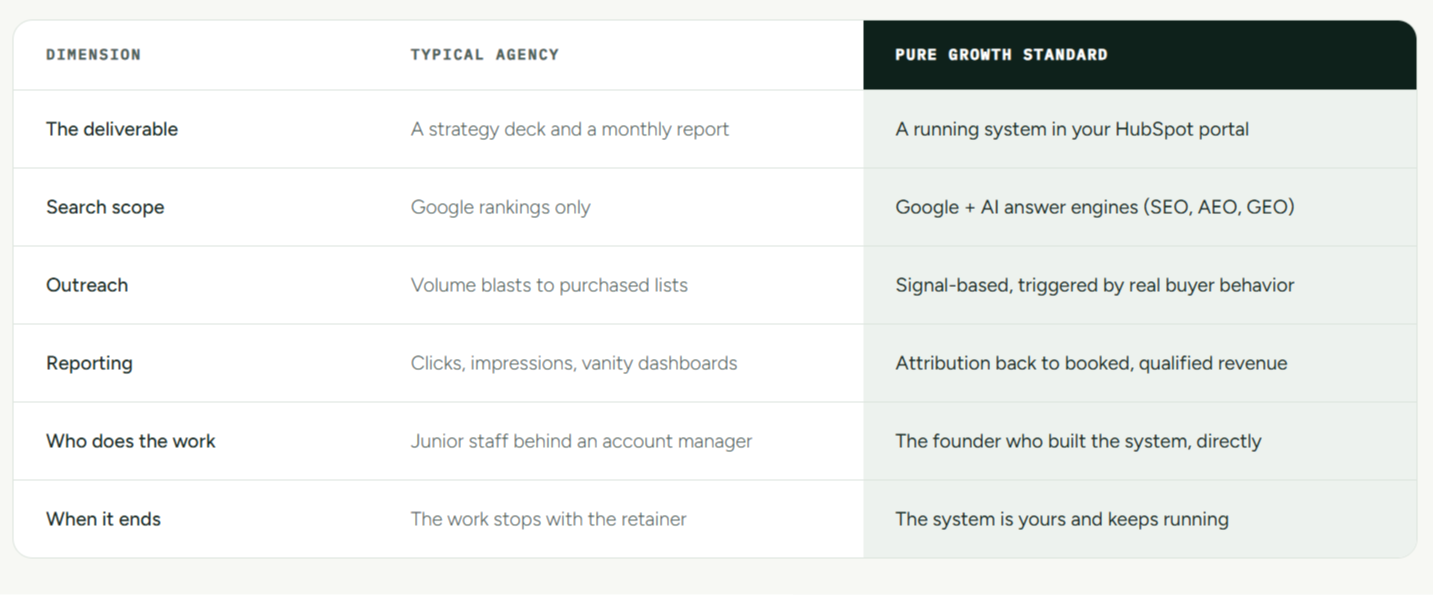
Task: Click 'Signal-based, triggered by real buyer behavior'
Action: pyautogui.click(x=1095, y=285)
